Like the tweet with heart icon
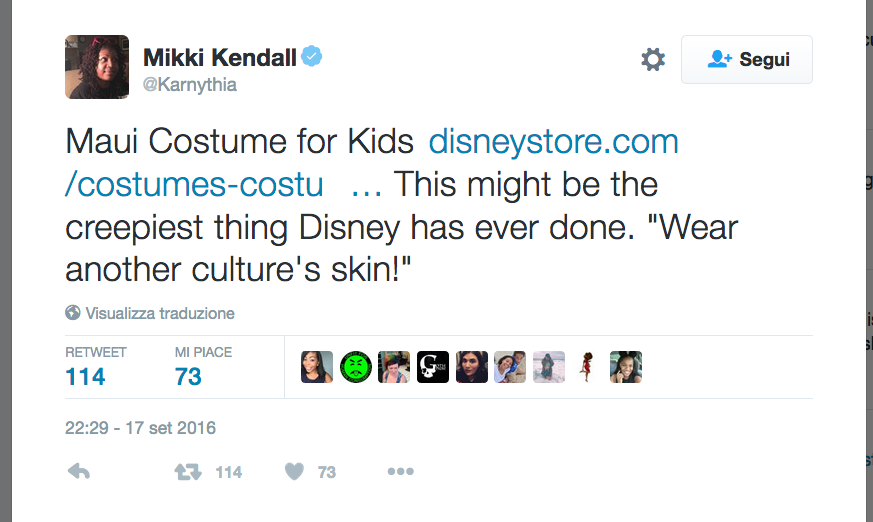The height and width of the screenshot is (522, 873). (293, 472)
